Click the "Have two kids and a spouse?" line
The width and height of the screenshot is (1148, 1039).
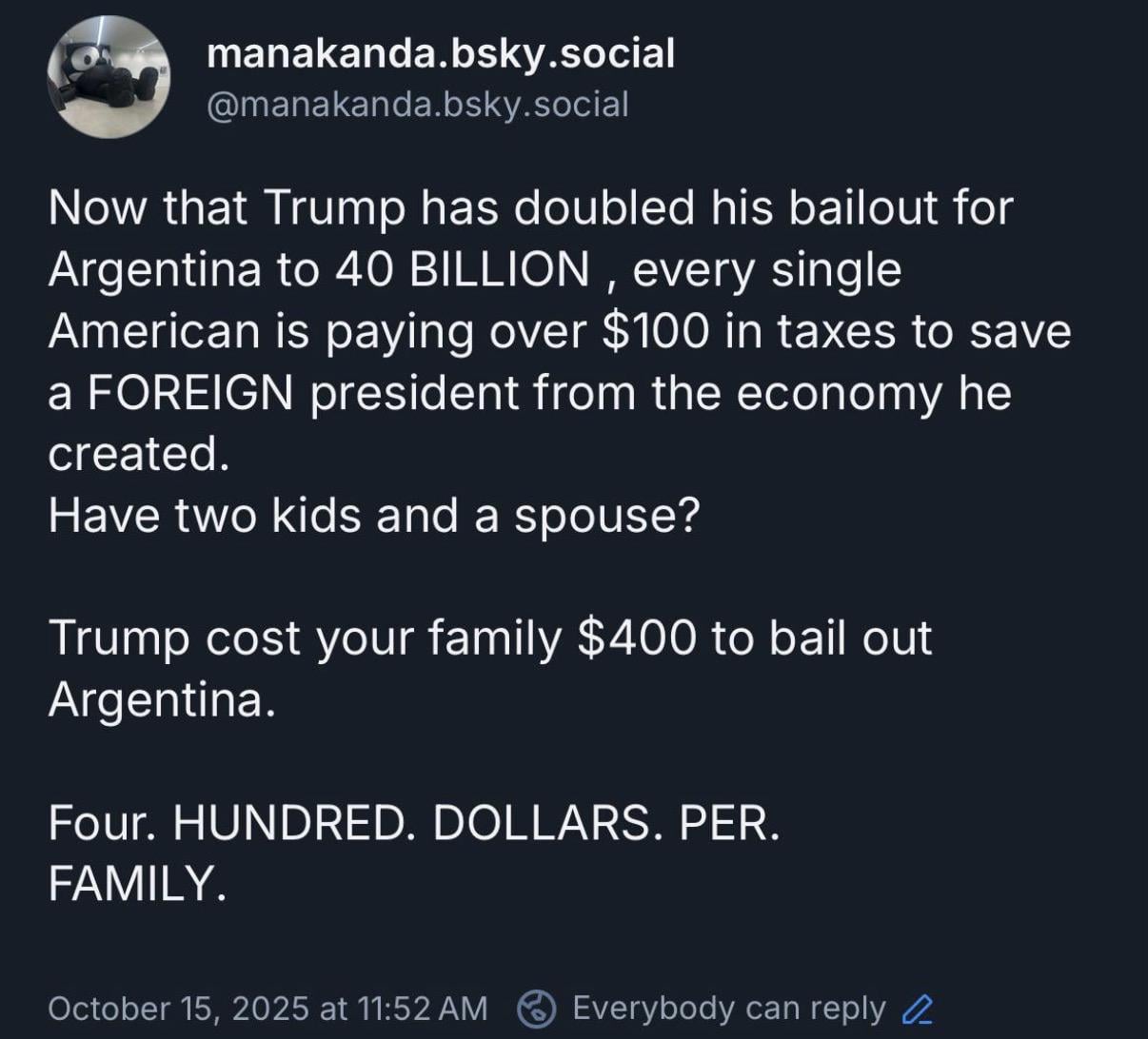coord(374,515)
